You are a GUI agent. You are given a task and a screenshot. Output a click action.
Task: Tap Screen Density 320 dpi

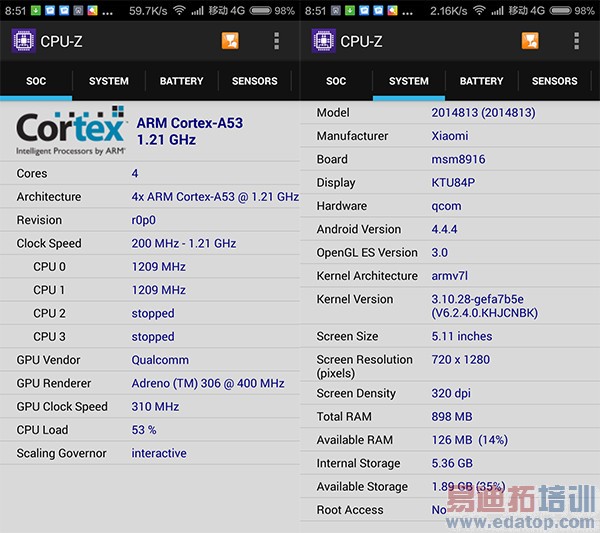451,393
